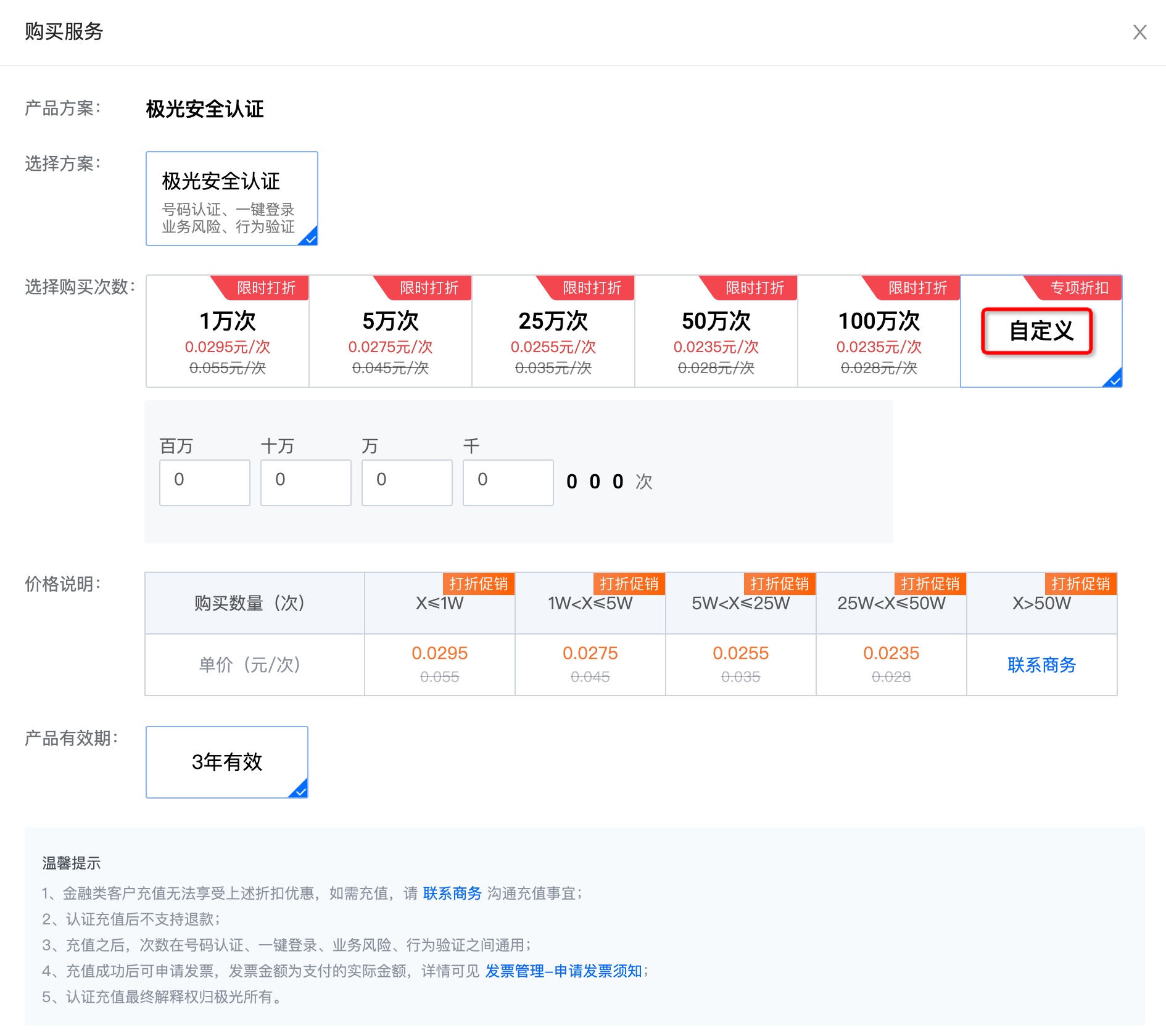Click 限时打折 badge on 1万次 card
This screenshot has width=1166, height=1036.
(x=260, y=287)
